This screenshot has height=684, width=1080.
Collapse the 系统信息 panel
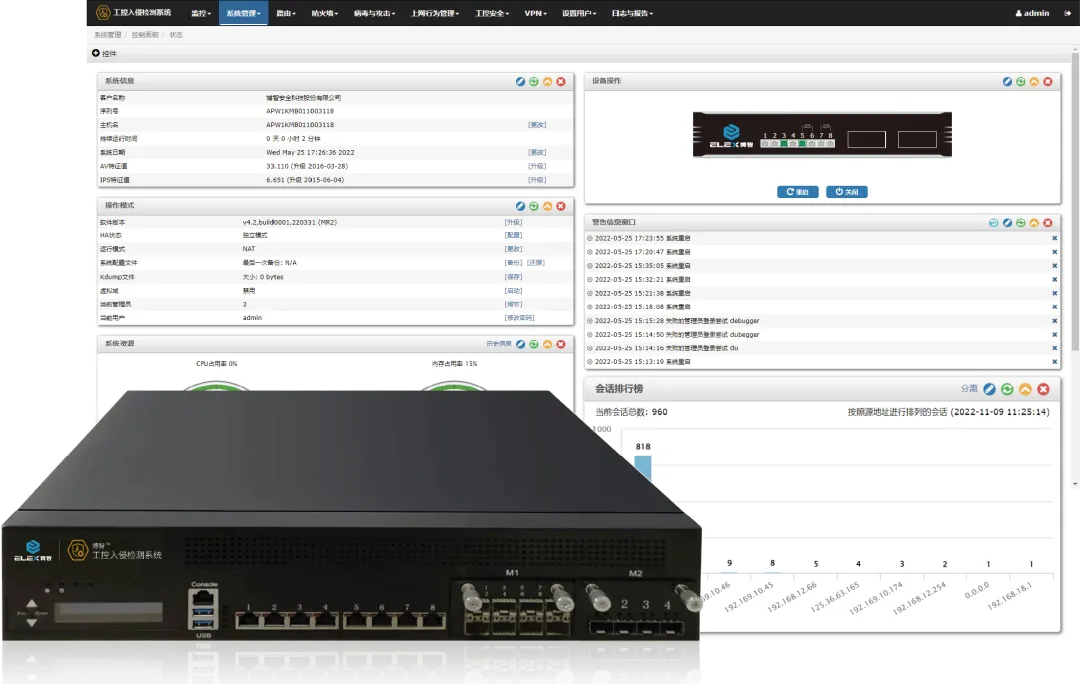click(x=548, y=81)
